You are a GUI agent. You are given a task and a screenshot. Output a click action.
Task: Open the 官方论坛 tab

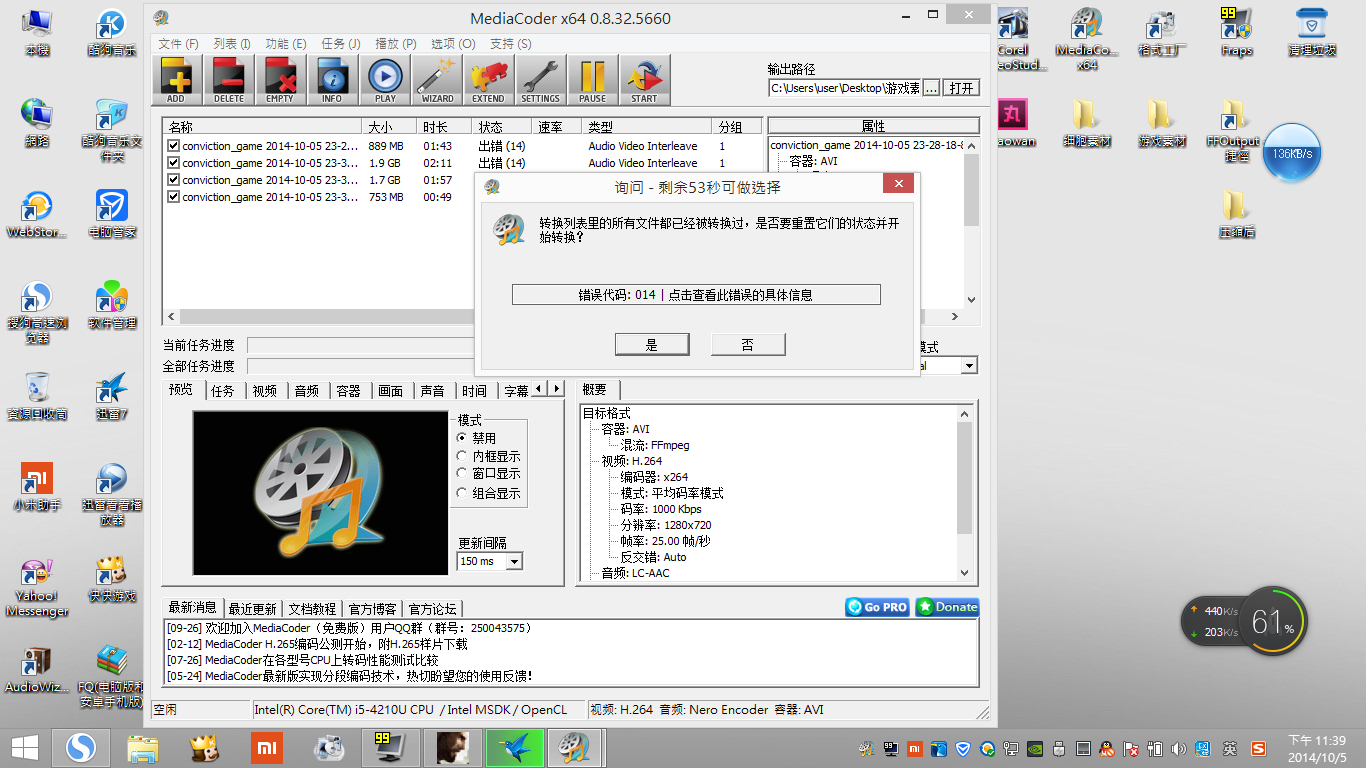point(432,608)
